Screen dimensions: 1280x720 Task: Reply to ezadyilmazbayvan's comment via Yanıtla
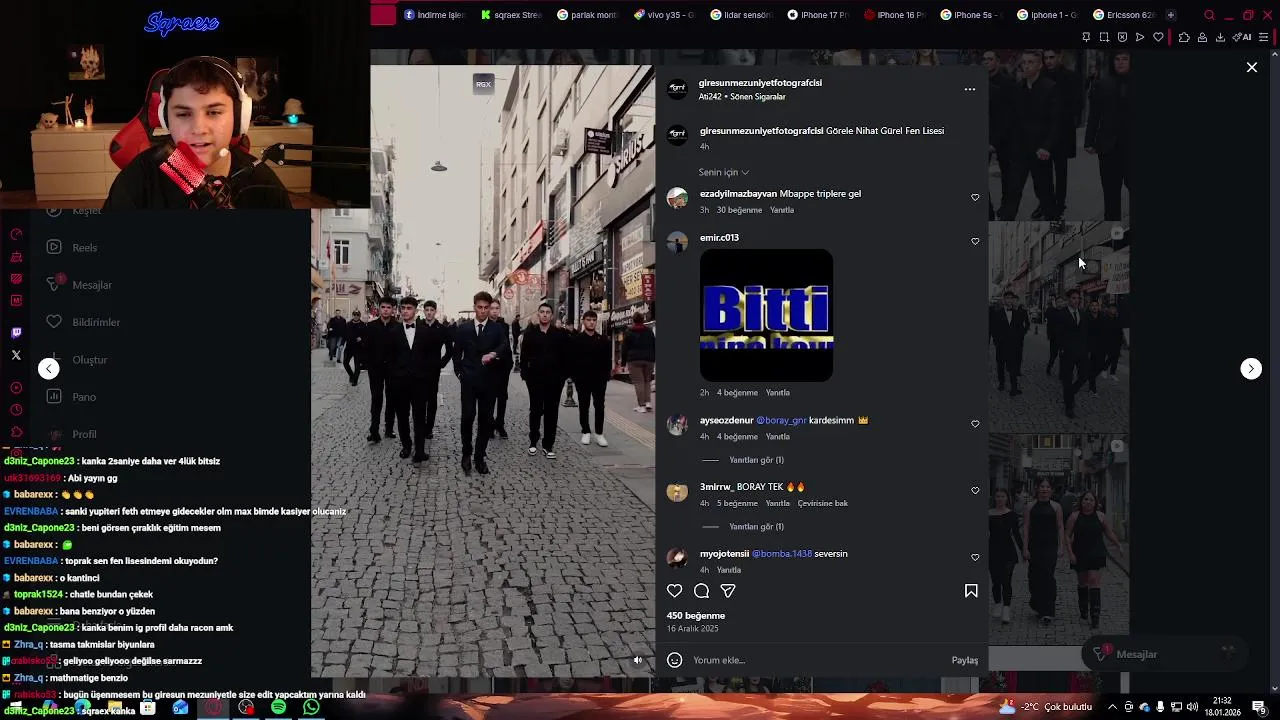(782, 210)
